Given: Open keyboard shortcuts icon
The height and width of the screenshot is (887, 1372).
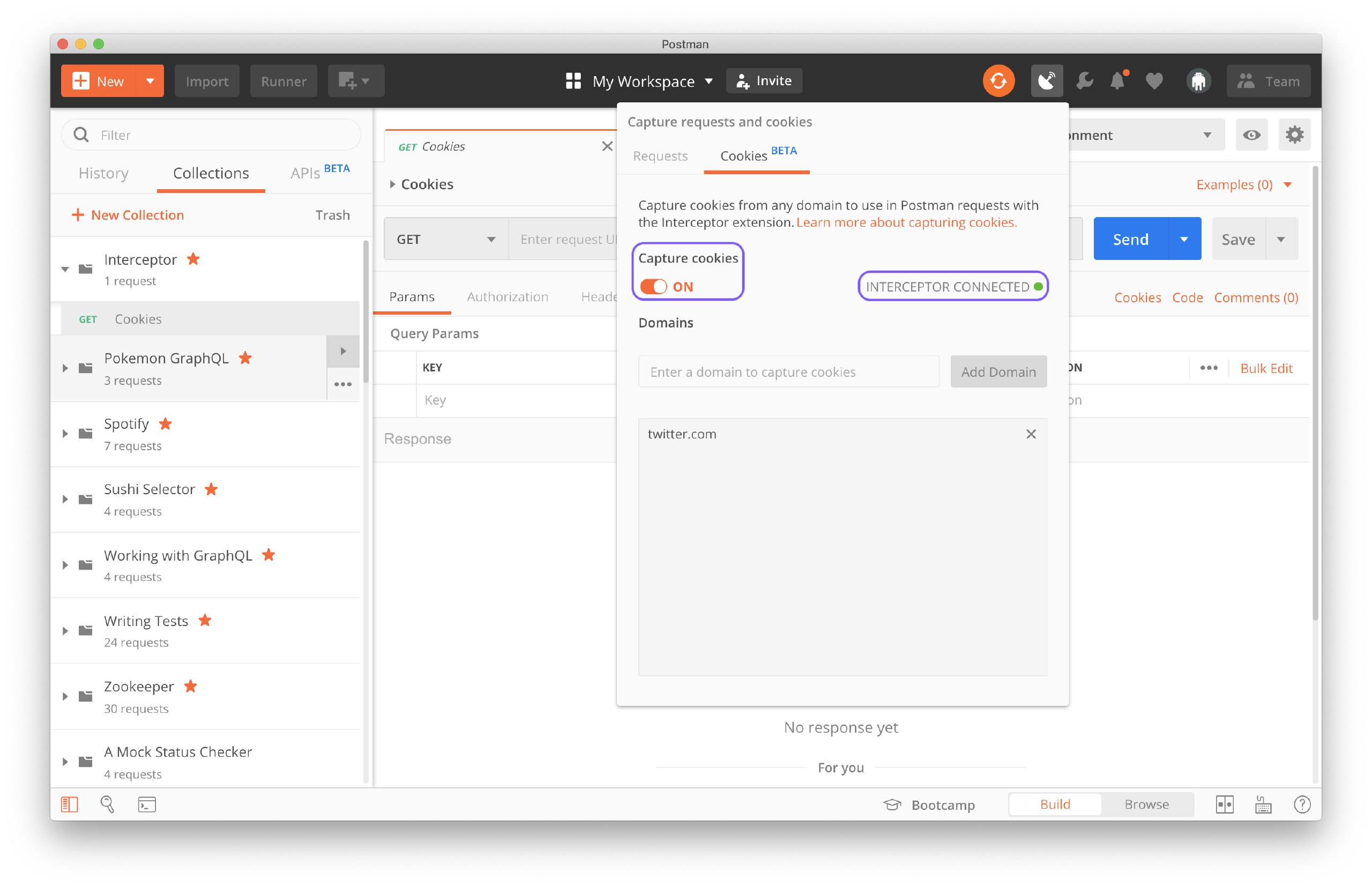Looking at the screenshot, I should coord(1263,804).
